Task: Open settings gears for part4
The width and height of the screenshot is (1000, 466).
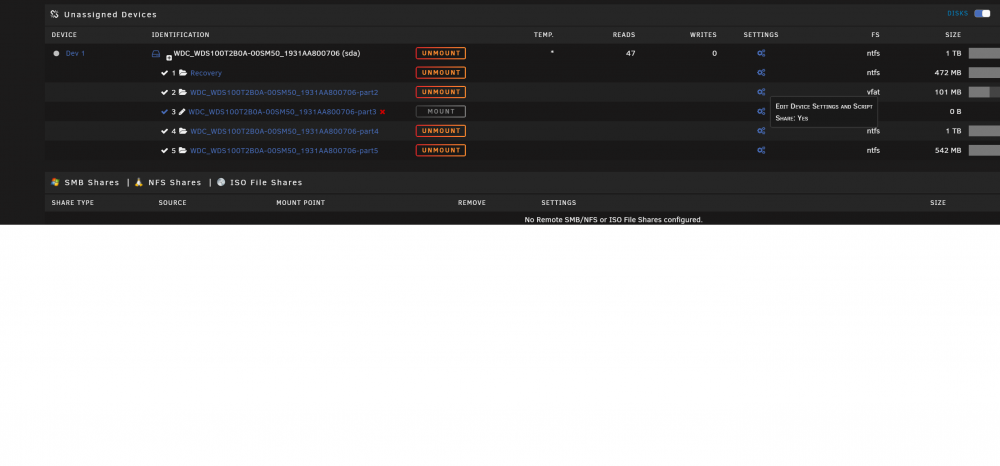Action: tap(761, 131)
